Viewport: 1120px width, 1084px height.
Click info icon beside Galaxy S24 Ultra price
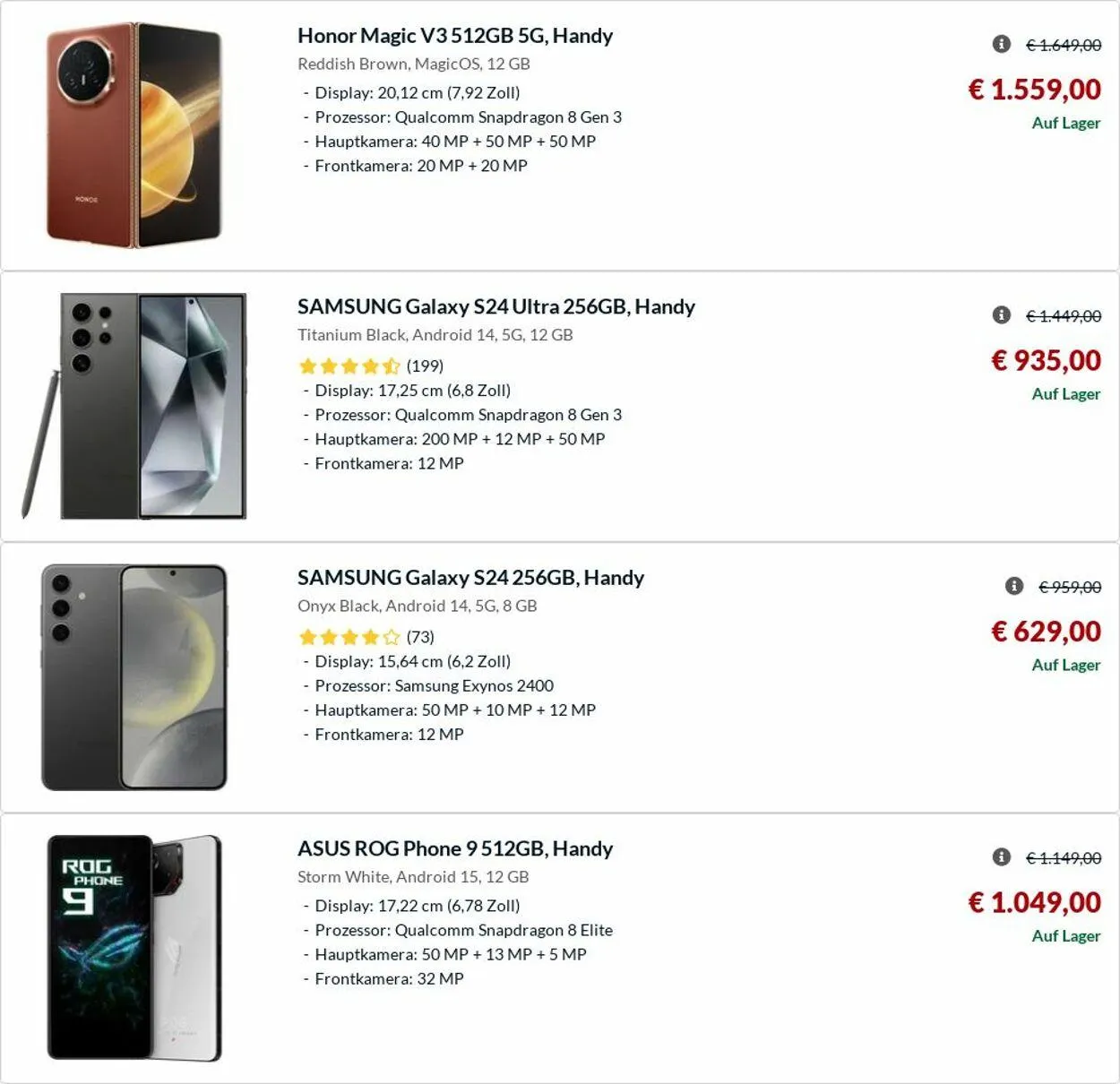coord(1002,314)
